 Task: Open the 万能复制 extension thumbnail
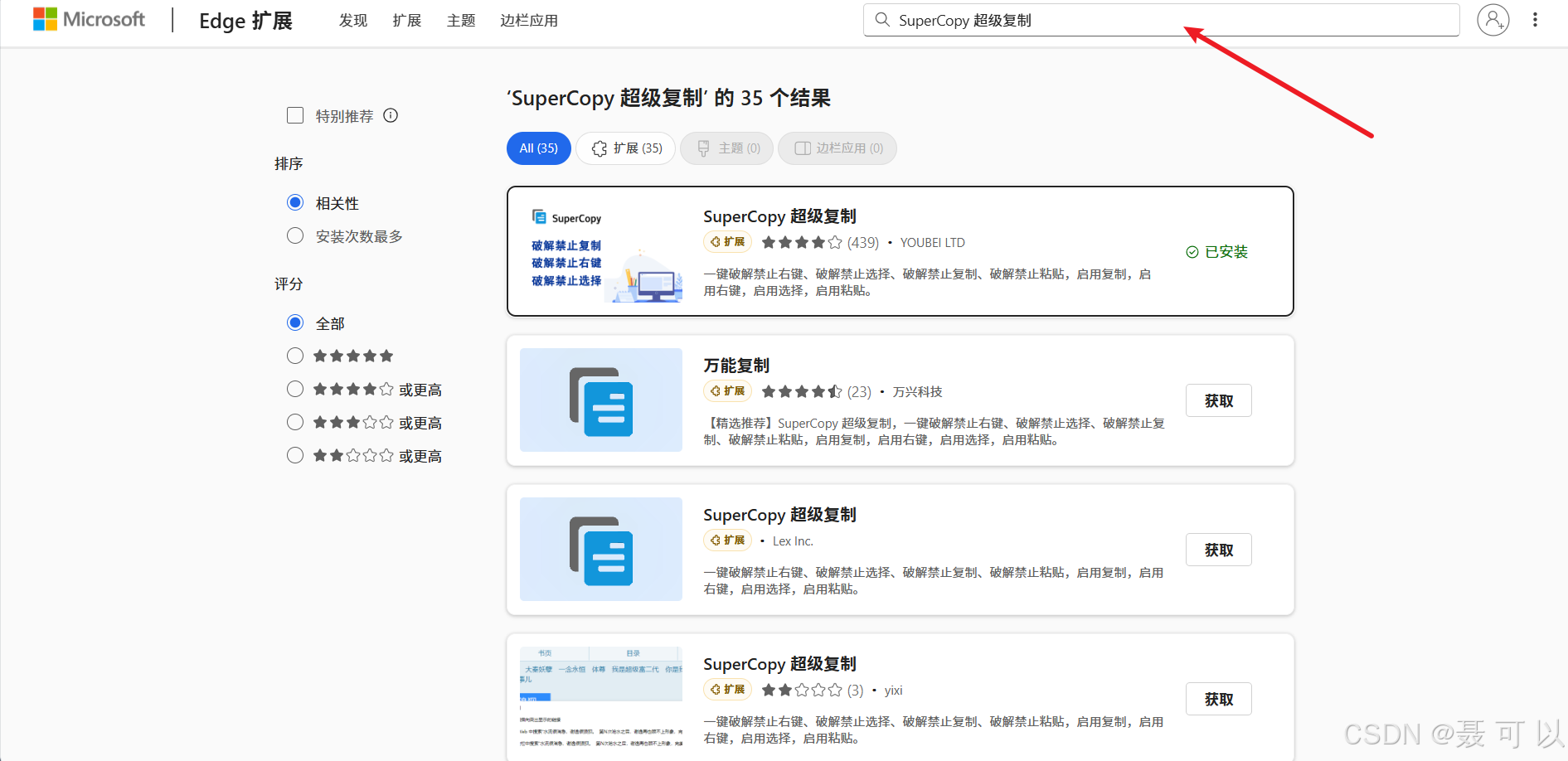[x=601, y=400]
